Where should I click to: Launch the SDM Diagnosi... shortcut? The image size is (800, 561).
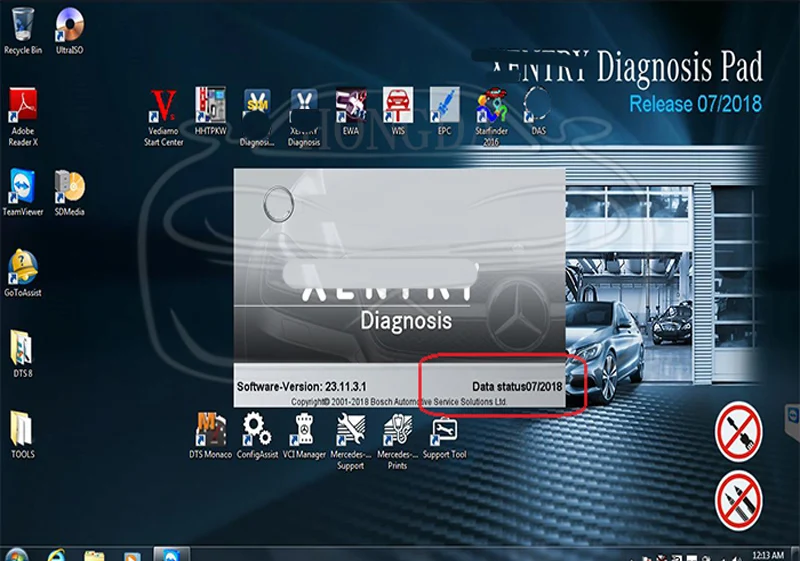coord(257,117)
